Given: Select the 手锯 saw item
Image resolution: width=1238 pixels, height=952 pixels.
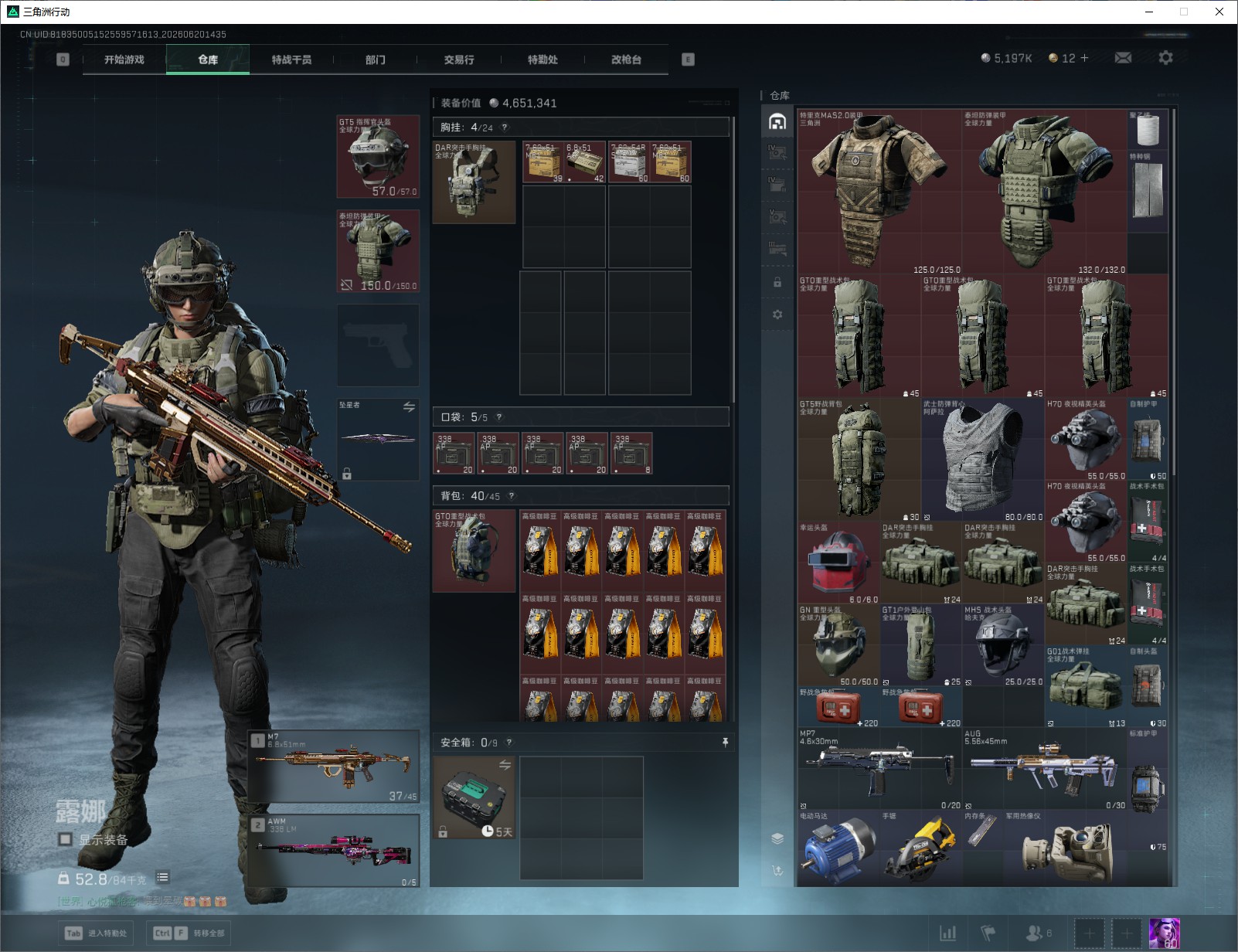Looking at the screenshot, I should click(x=921, y=848).
